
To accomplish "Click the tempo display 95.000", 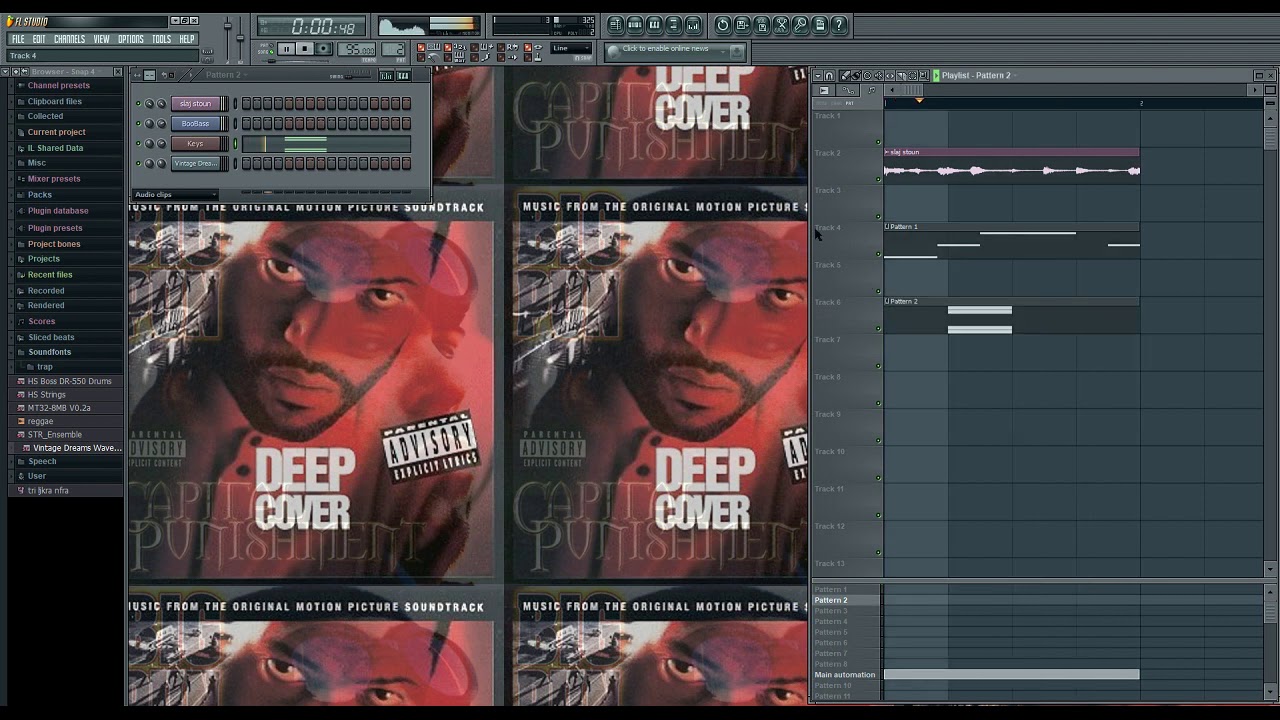I will click(x=356, y=49).
